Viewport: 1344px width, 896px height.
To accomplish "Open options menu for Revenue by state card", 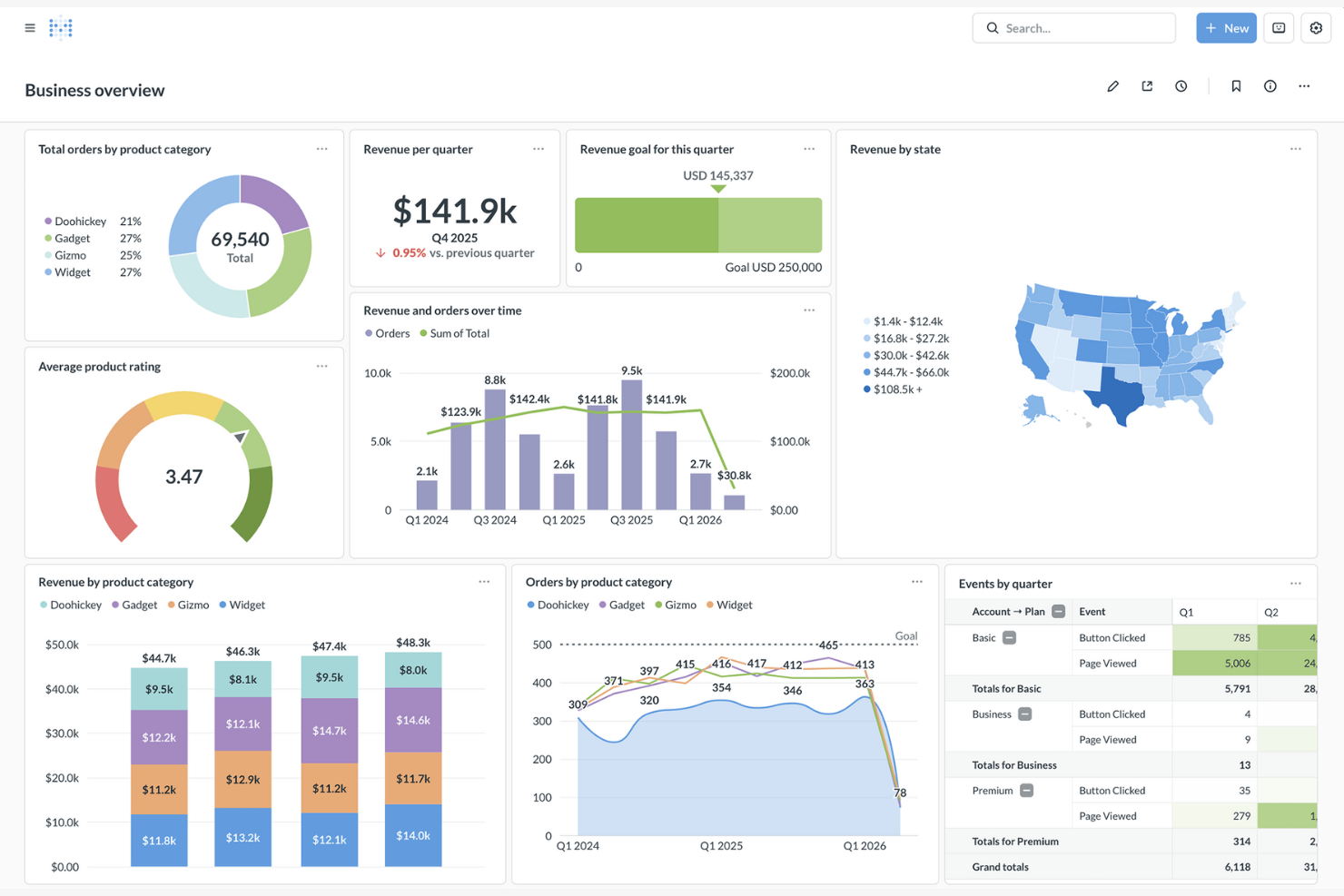I will point(1295,148).
